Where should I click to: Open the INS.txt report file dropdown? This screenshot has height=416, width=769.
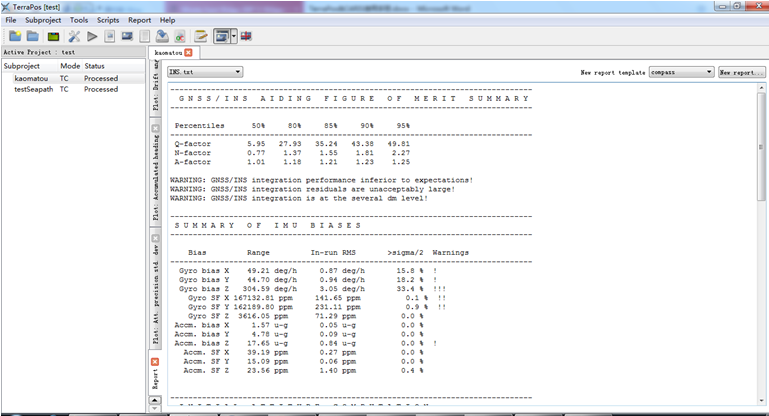click(x=205, y=72)
